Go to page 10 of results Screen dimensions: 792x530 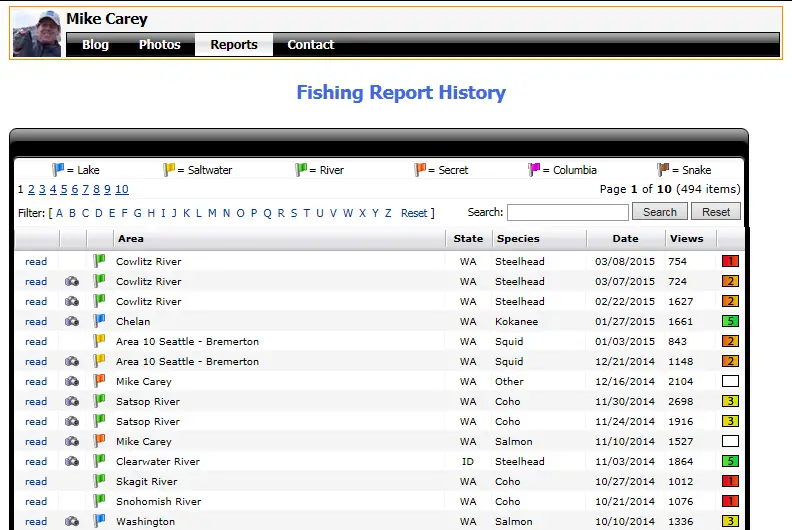(x=121, y=190)
